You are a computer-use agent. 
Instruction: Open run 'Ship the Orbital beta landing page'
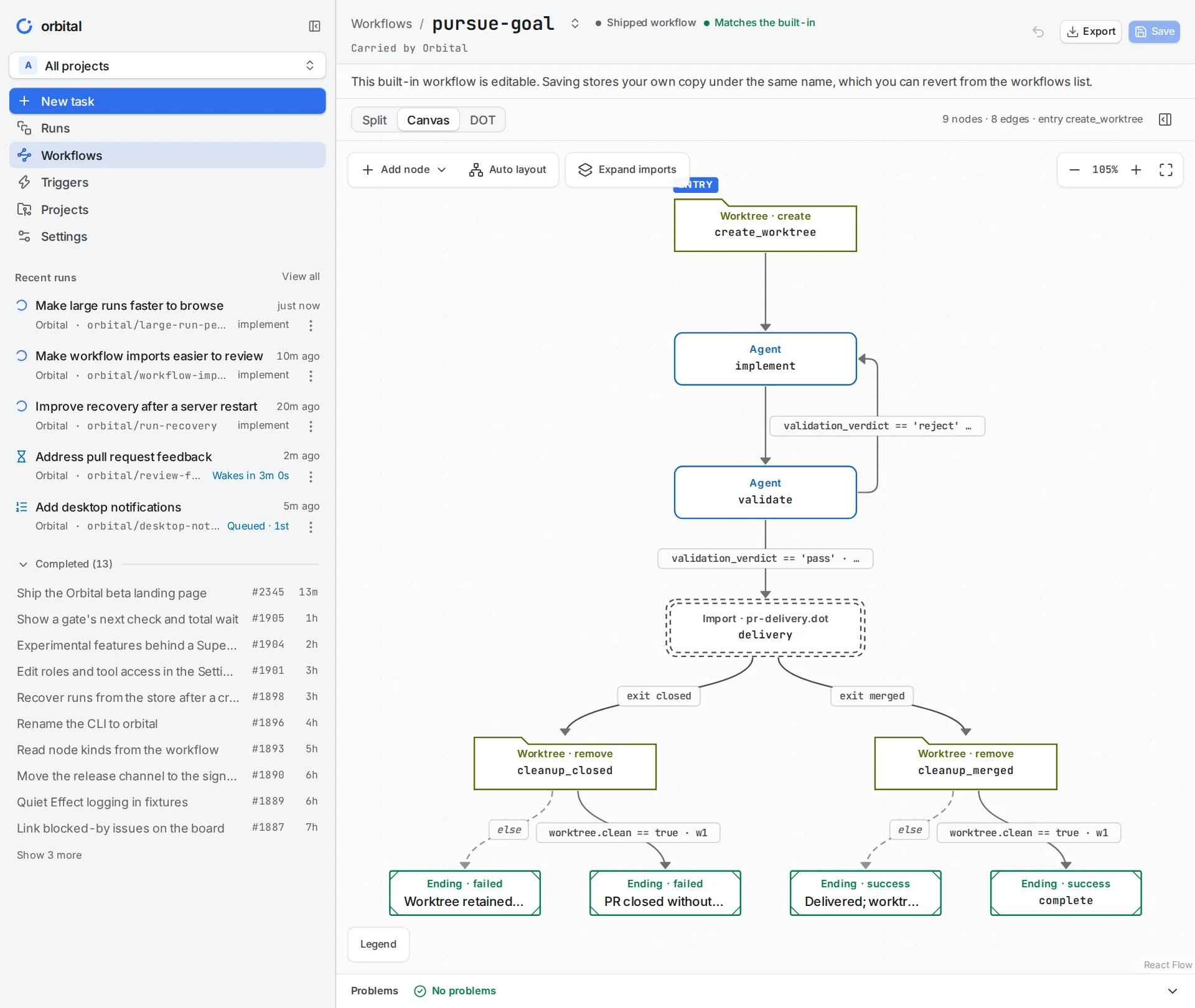click(x=167, y=593)
